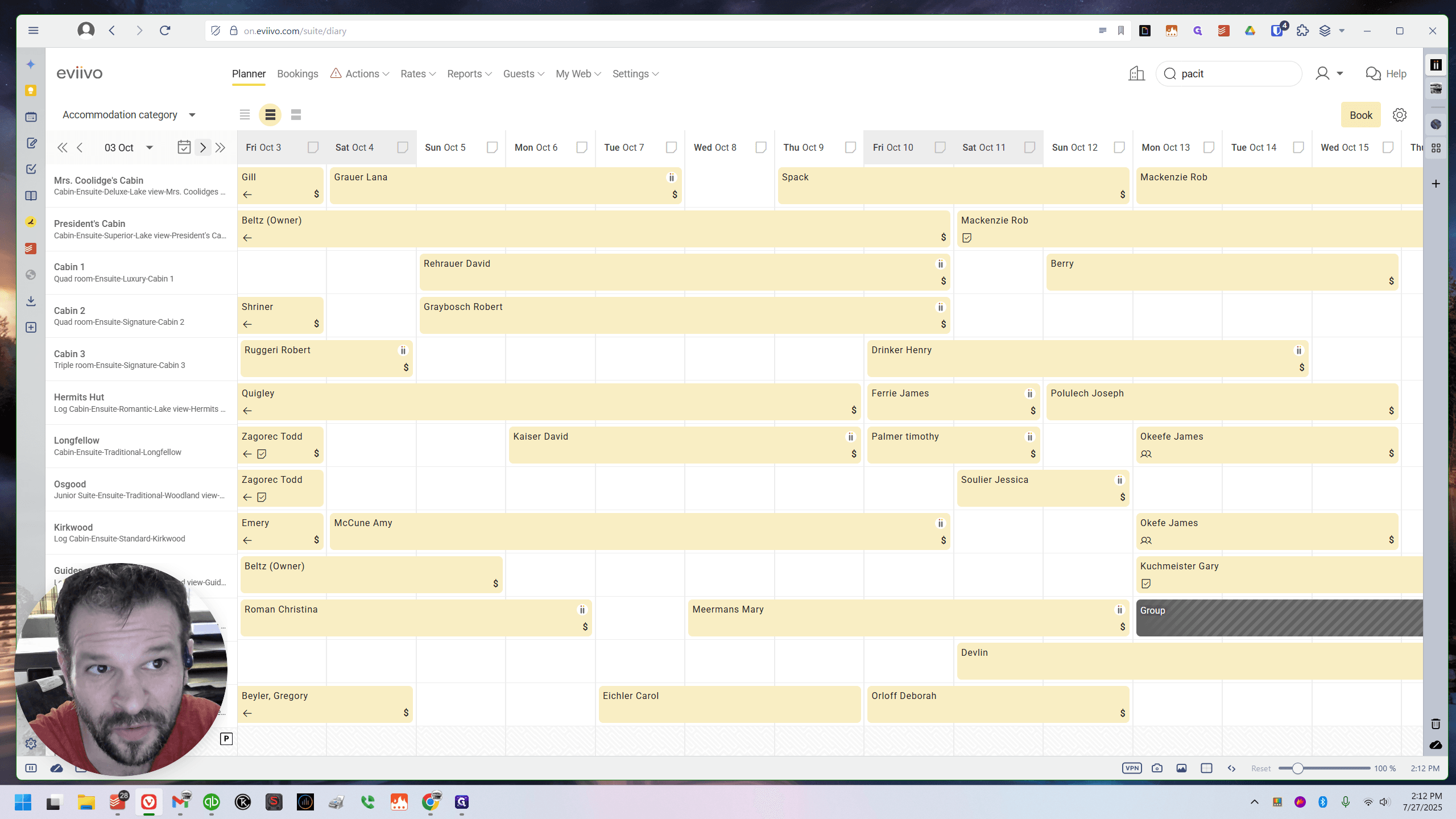
Task: Open the browser extensions puzzle icon
Action: tap(1302, 31)
